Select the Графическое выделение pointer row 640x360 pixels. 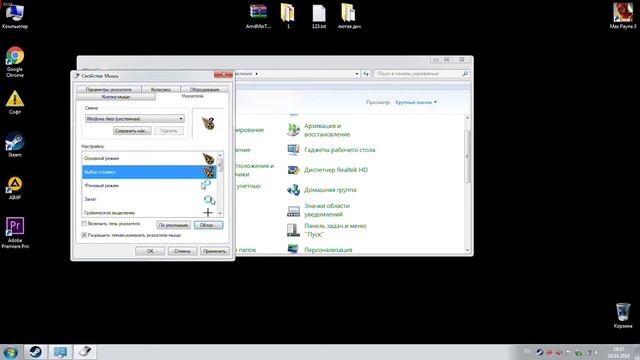pos(149,212)
